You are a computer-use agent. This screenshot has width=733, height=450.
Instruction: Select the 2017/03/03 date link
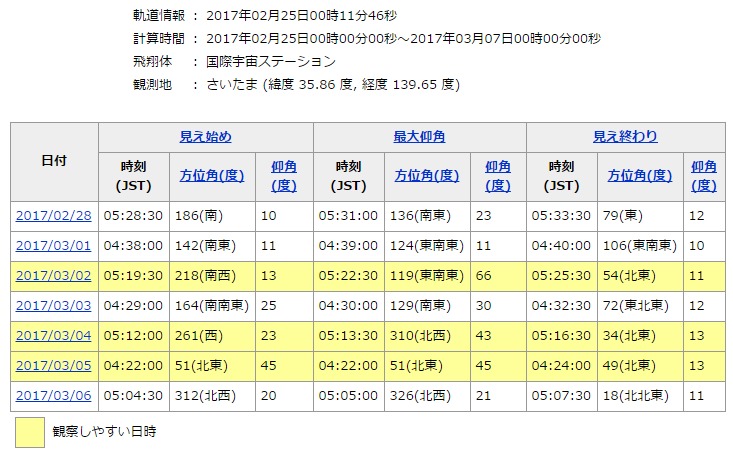53,305
